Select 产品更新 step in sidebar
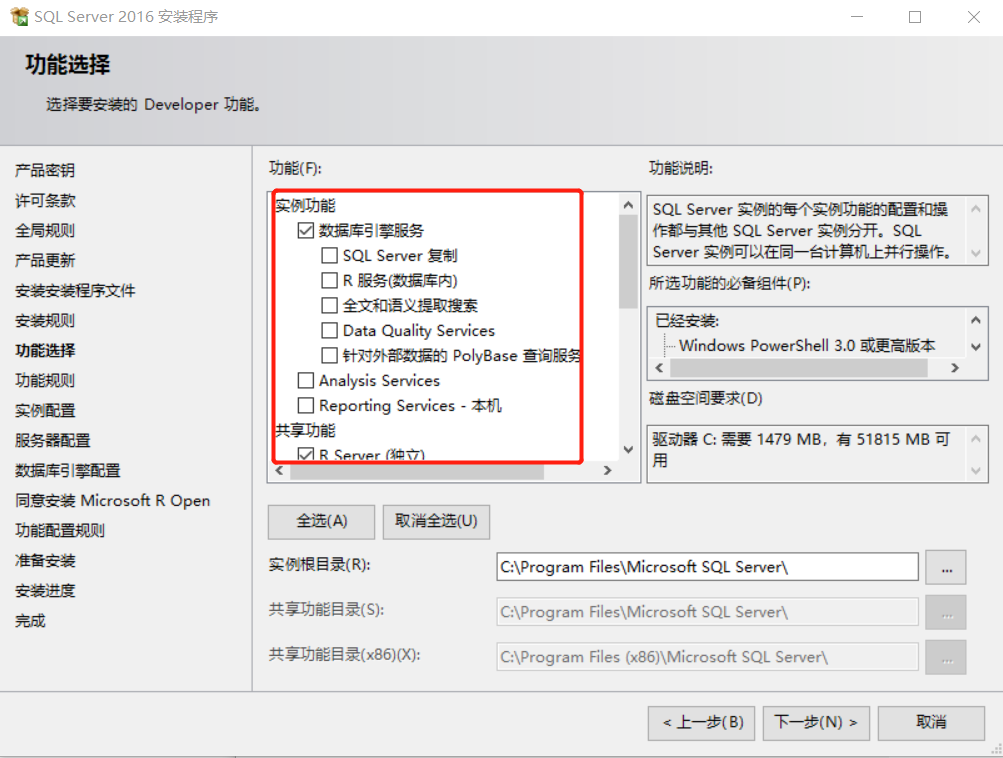The height and width of the screenshot is (758, 1003). click(45, 260)
